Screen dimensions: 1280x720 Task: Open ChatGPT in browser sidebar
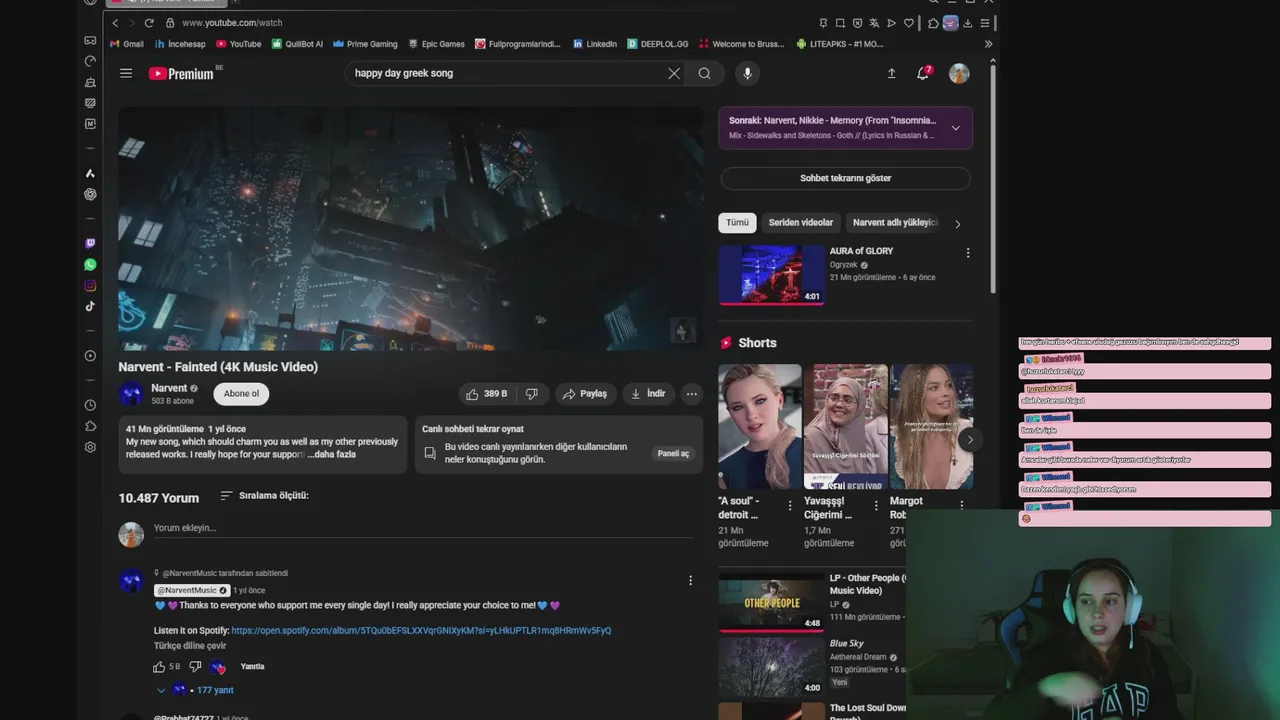click(x=90, y=195)
